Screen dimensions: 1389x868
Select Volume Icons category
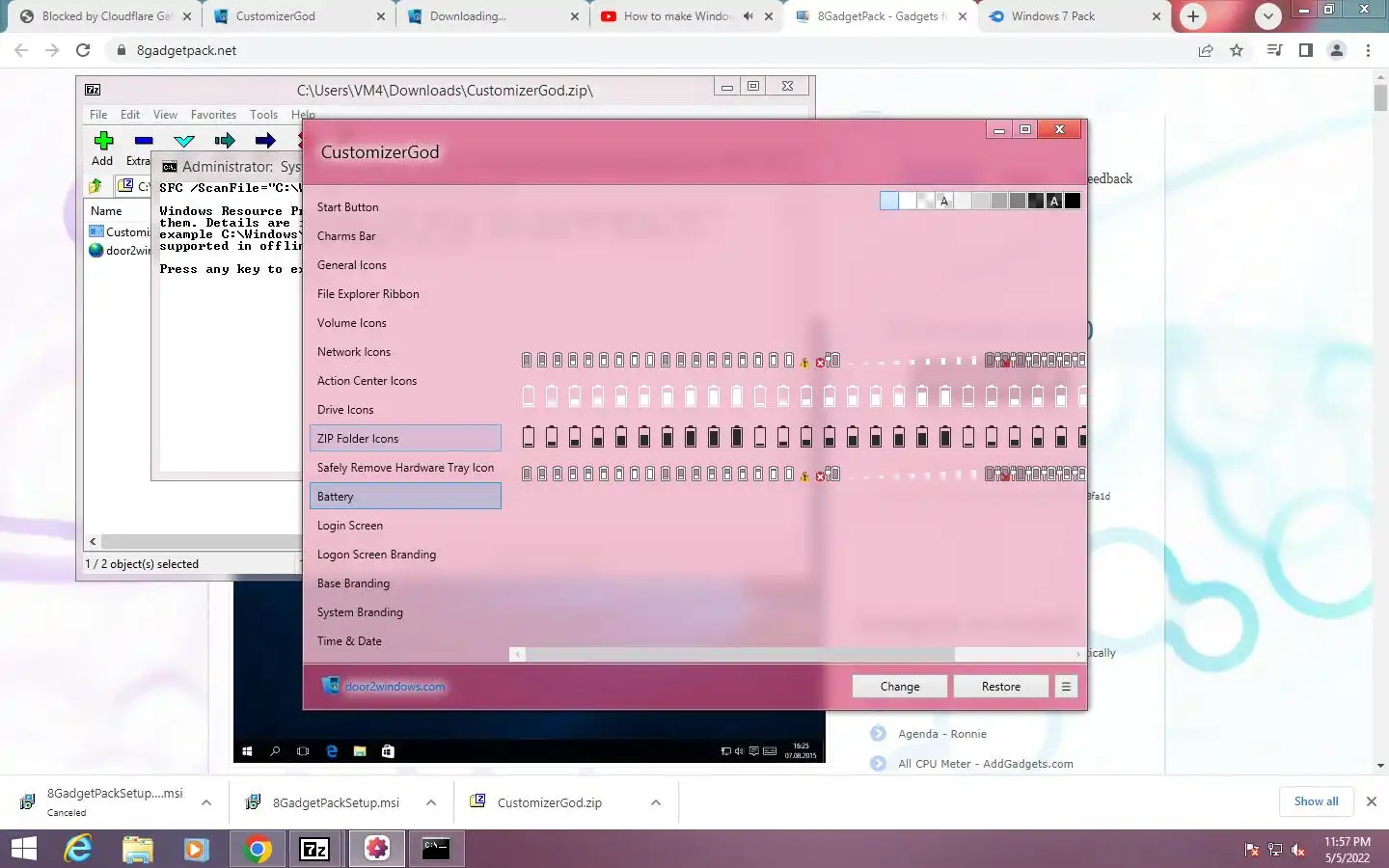[405, 323]
